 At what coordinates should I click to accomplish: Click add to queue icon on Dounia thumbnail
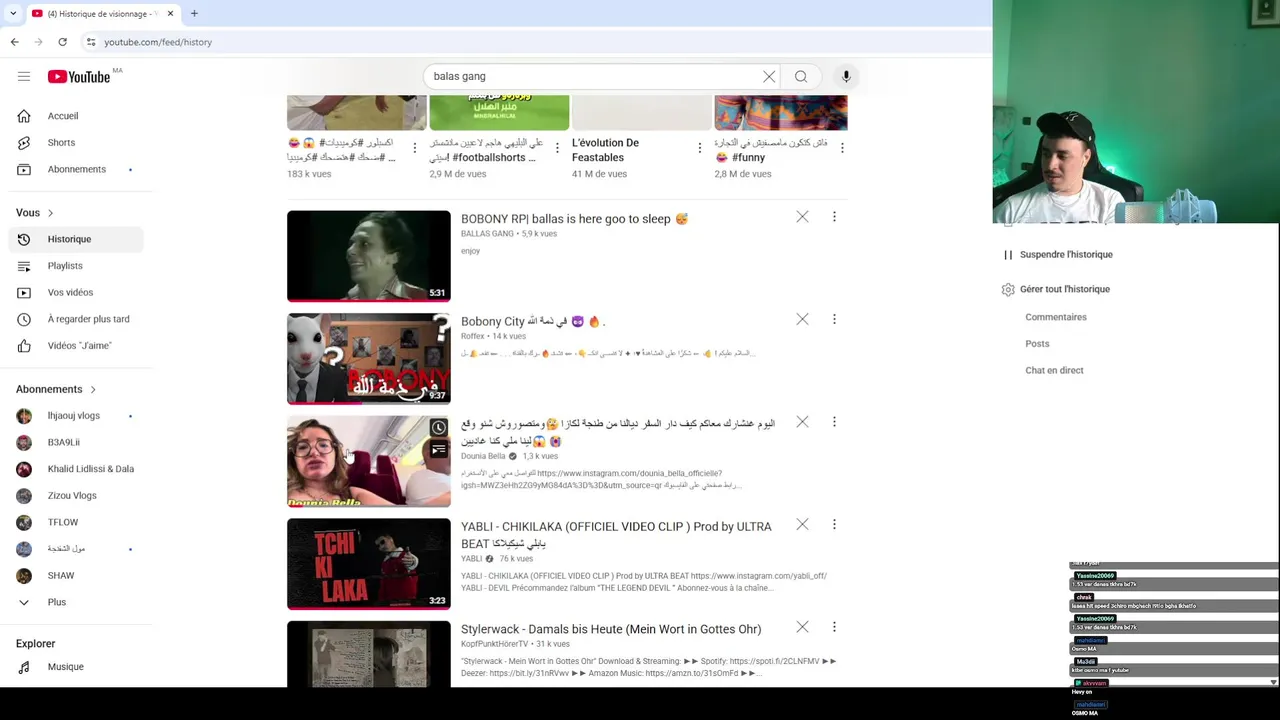click(x=438, y=450)
